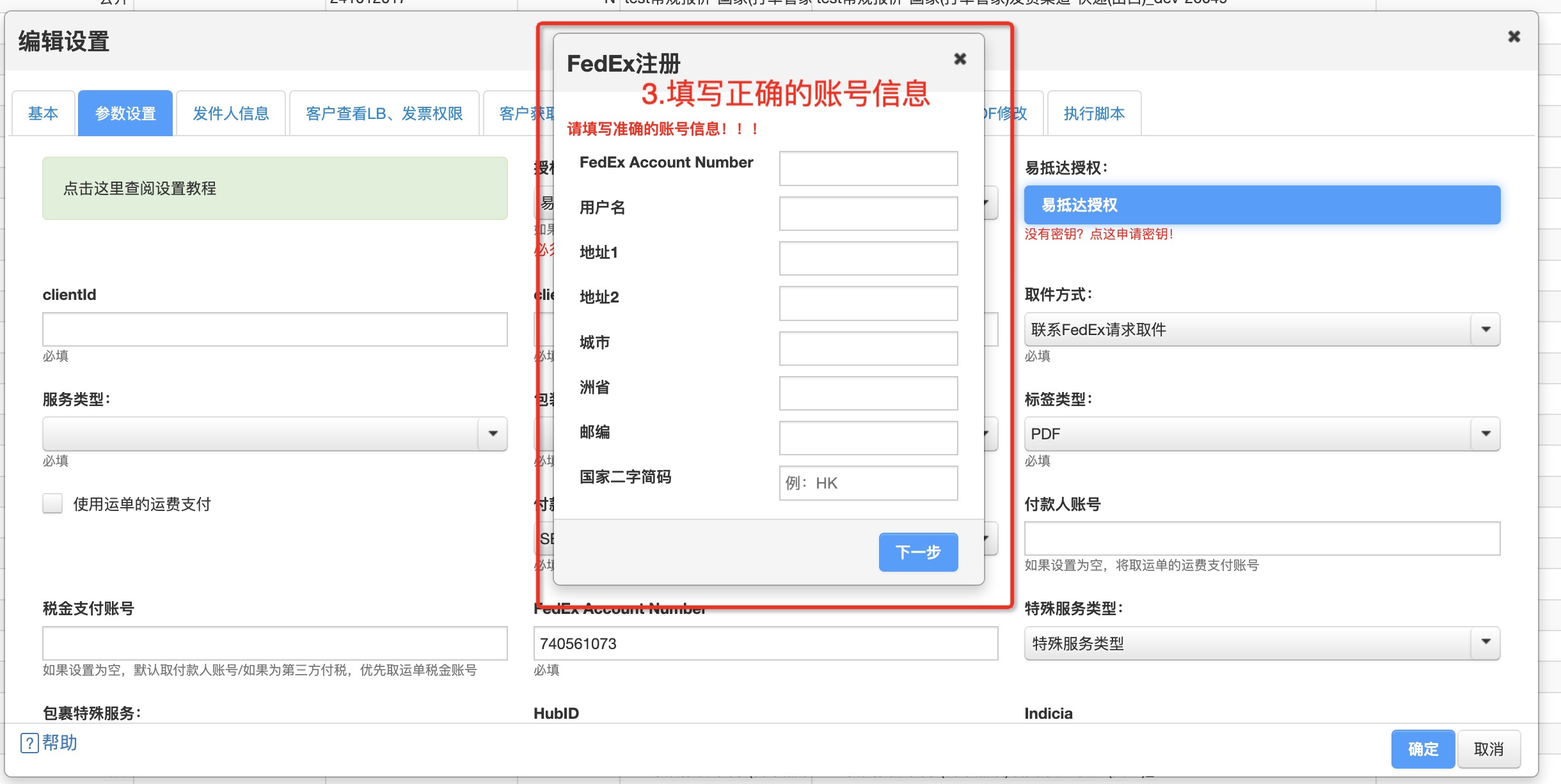
Task: Click the 易抵达授权 blue button
Action: tap(1262, 205)
